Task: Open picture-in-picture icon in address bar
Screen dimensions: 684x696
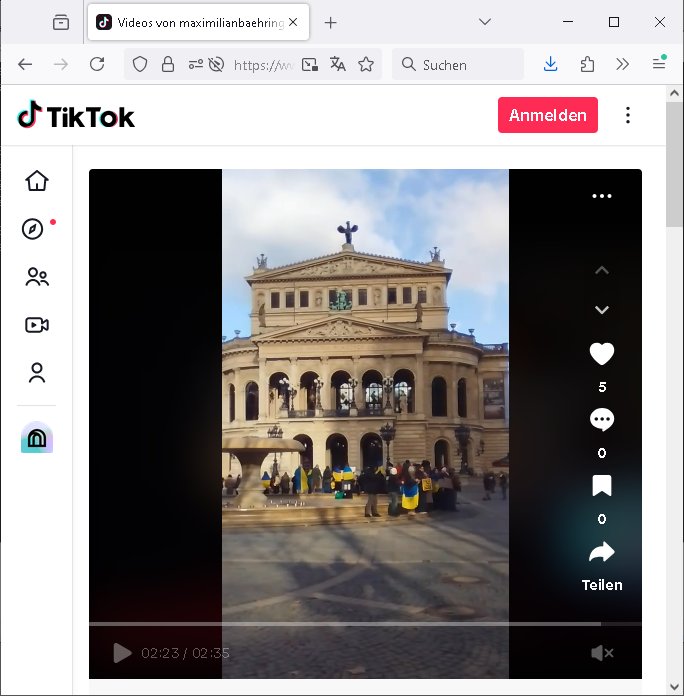Action: (310, 64)
